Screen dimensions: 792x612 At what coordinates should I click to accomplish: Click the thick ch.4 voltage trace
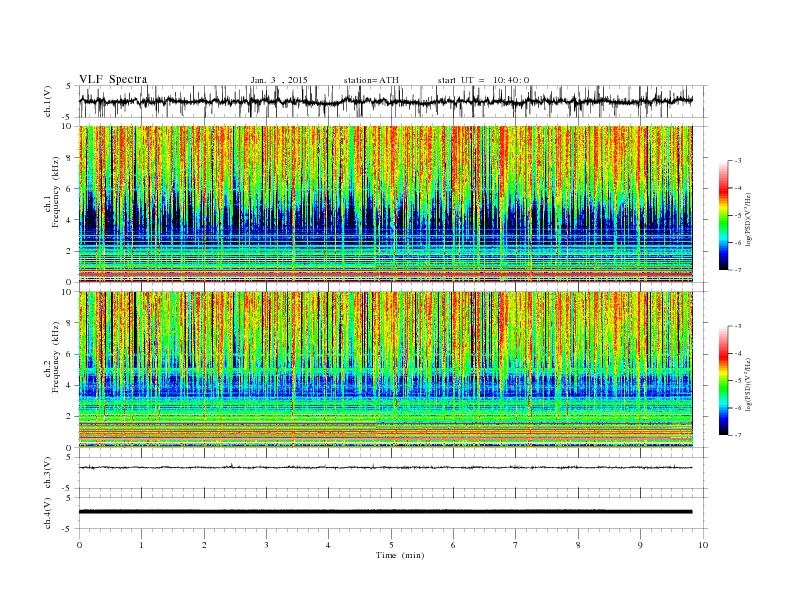(x=385, y=512)
